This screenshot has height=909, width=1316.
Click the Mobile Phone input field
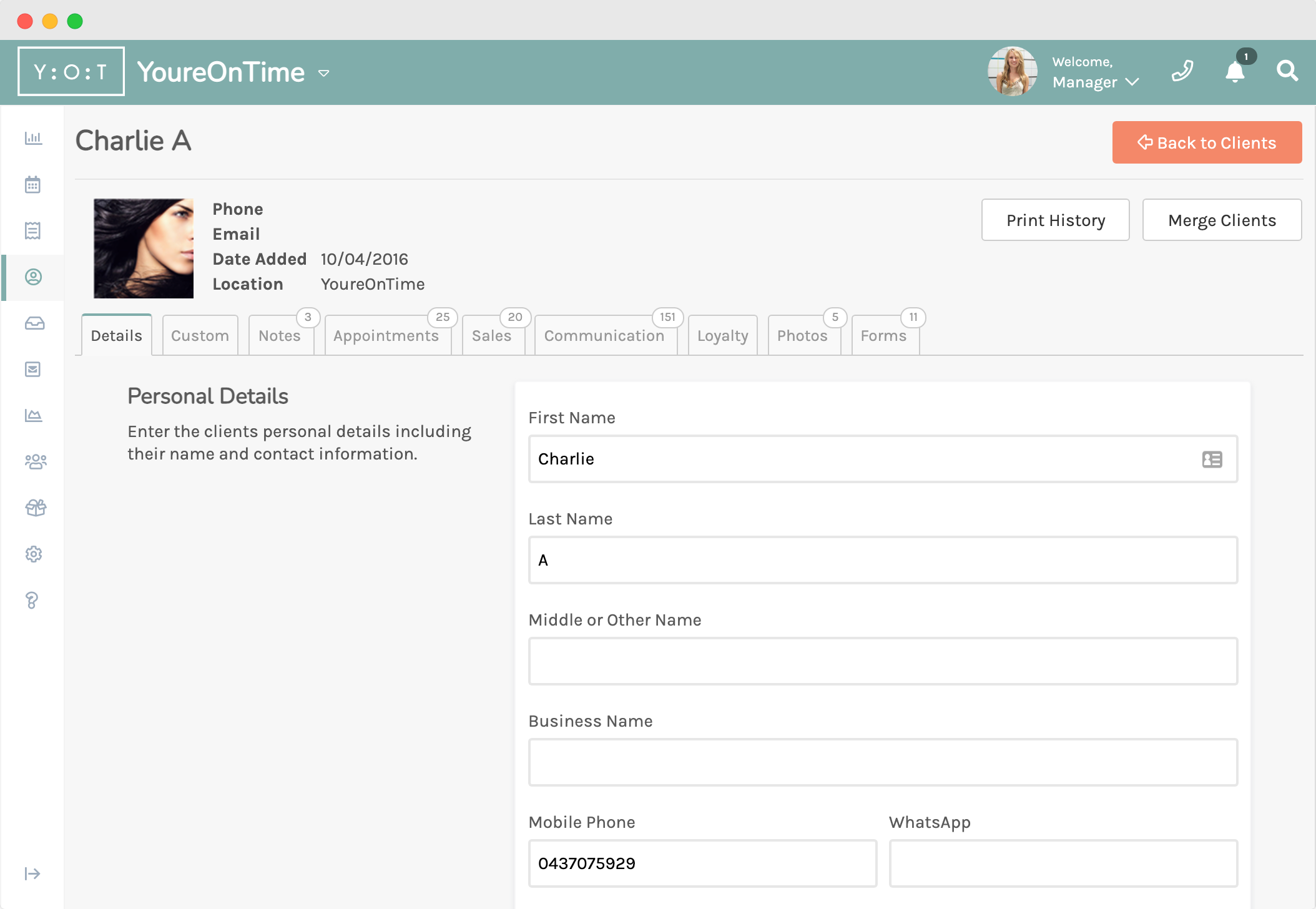click(702, 863)
